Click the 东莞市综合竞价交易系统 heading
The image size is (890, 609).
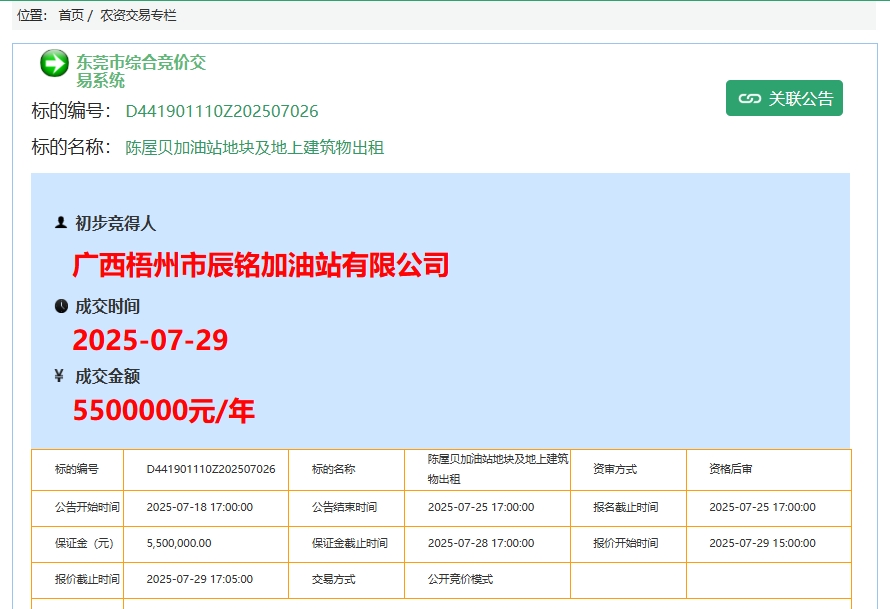pyautogui.click(x=141, y=71)
